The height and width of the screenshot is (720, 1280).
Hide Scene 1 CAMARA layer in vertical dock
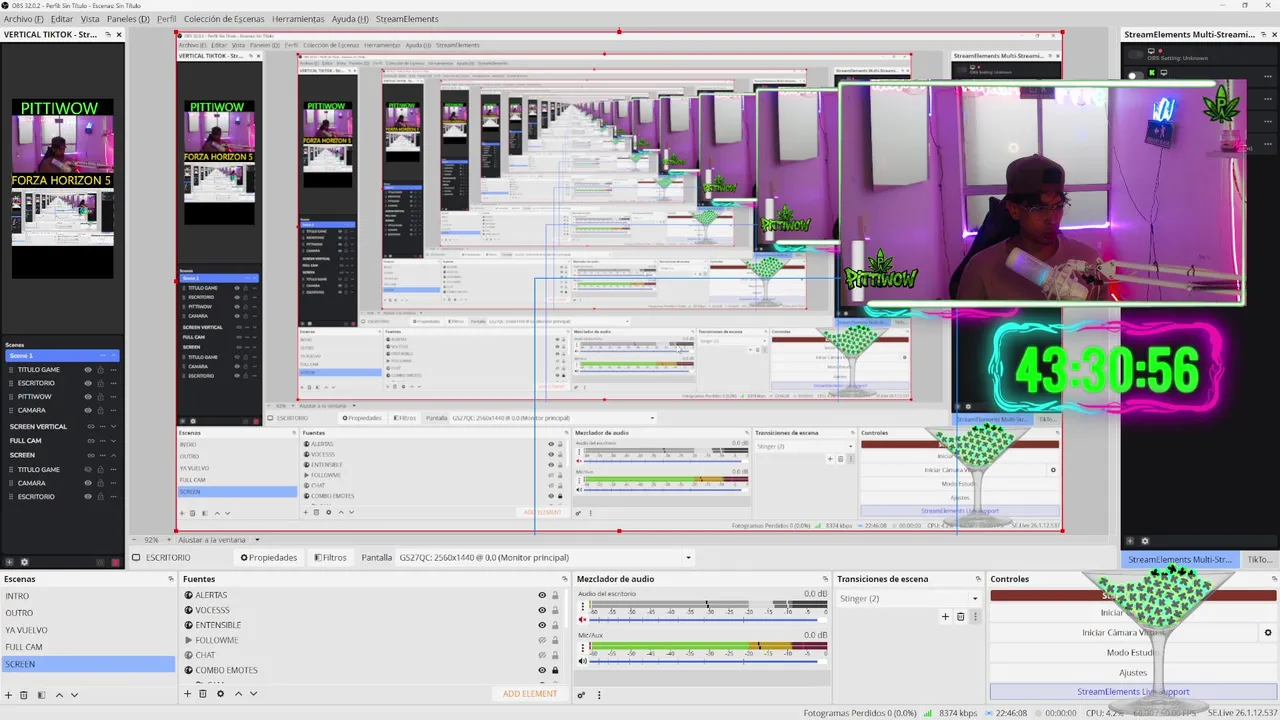pyautogui.click(x=88, y=410)
